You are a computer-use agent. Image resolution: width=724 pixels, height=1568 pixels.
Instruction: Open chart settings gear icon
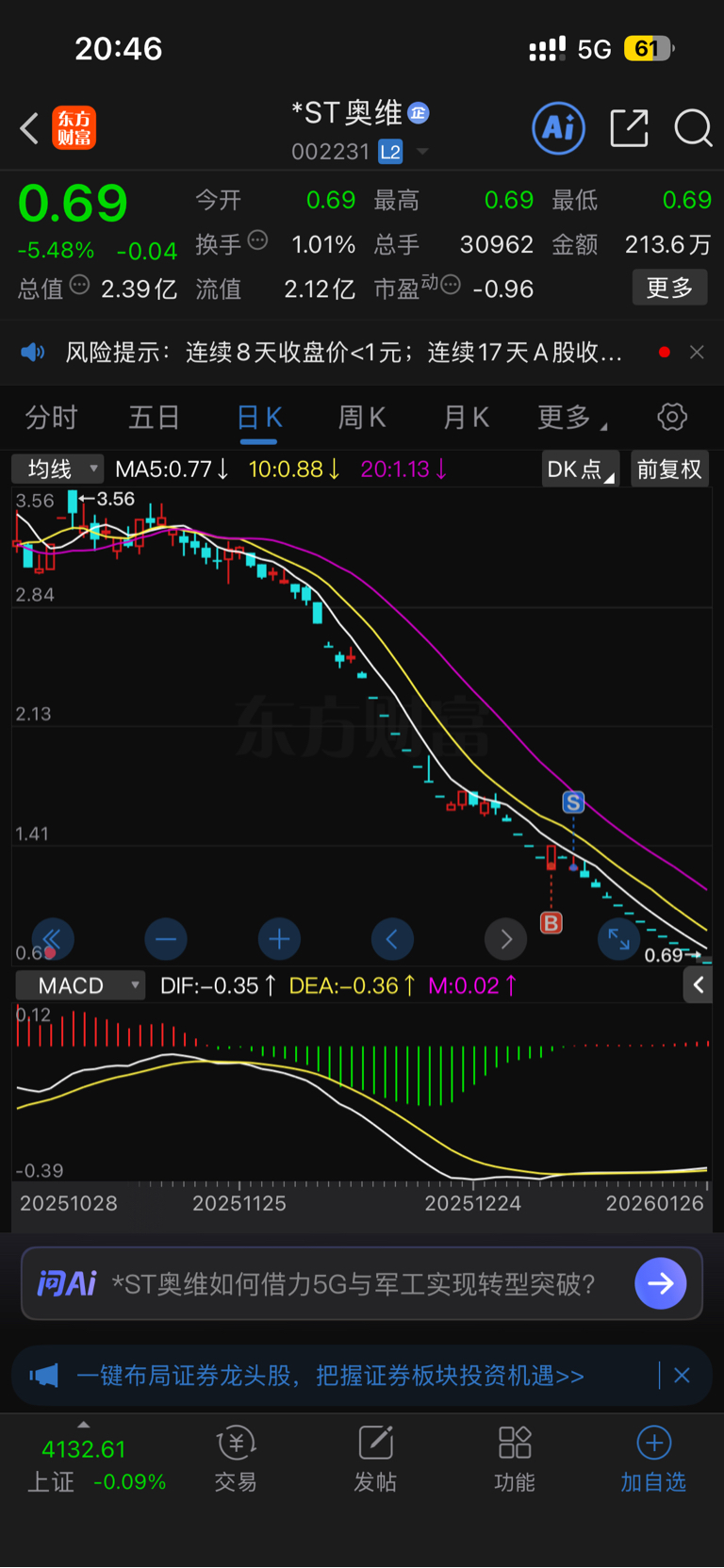pos(672,417)
